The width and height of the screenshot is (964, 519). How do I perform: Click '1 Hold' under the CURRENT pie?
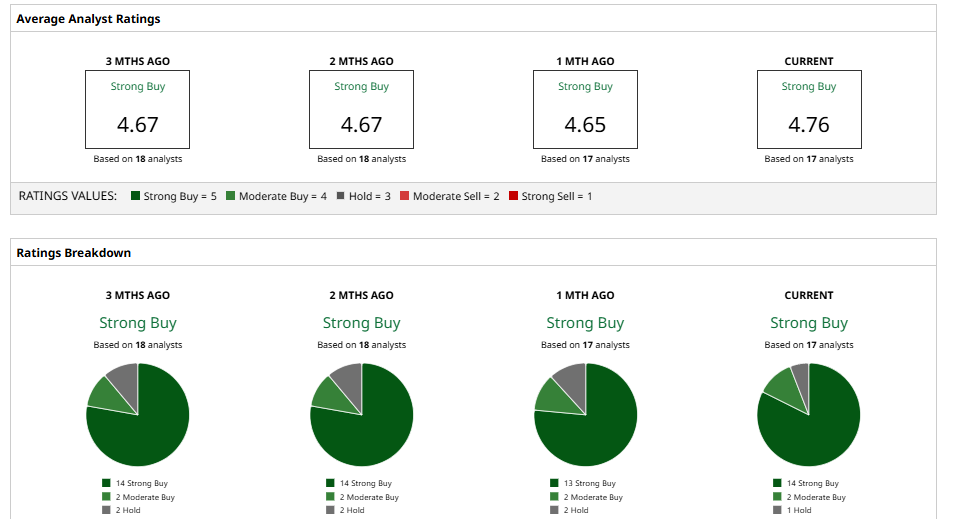(x=799, y=510)
